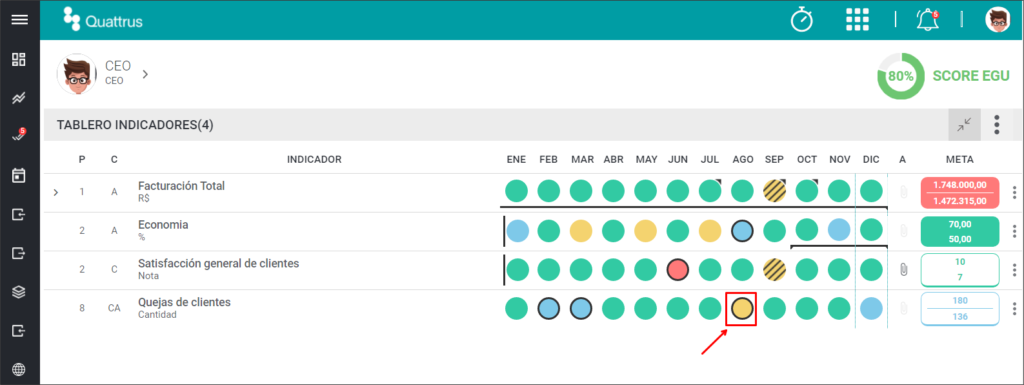1024x385 pixels.
Task: Click the P column header
Action: (x=82, y=159)
